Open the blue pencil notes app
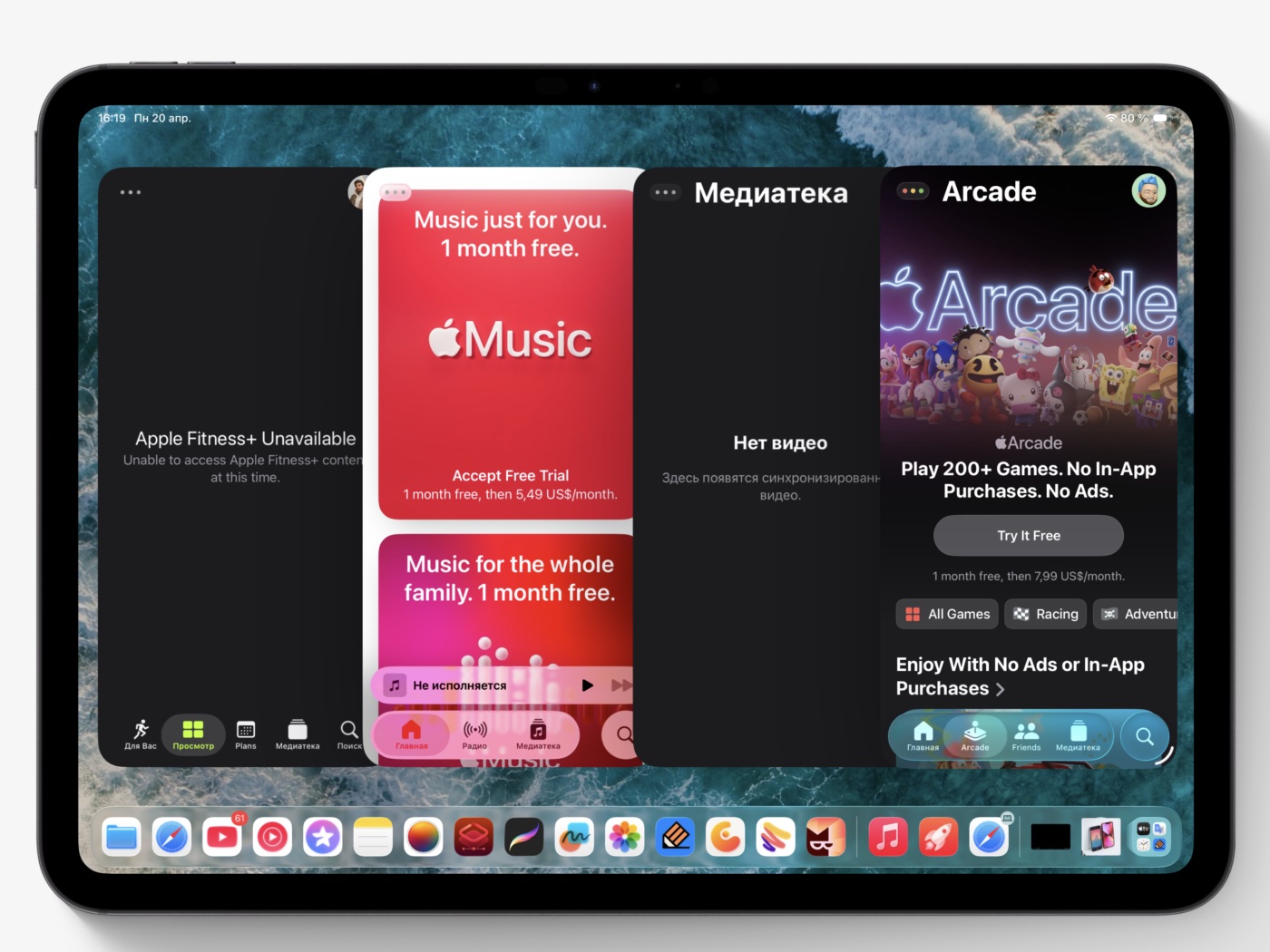 click(675, 837)
